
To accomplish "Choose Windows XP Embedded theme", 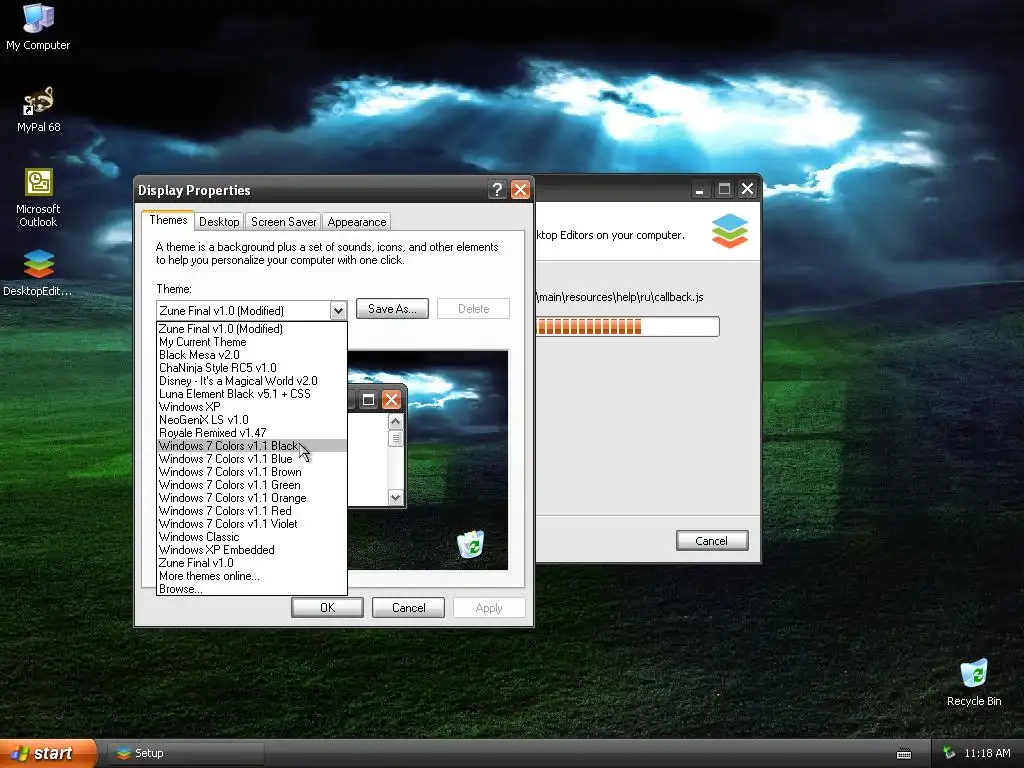I will (251, 550).
